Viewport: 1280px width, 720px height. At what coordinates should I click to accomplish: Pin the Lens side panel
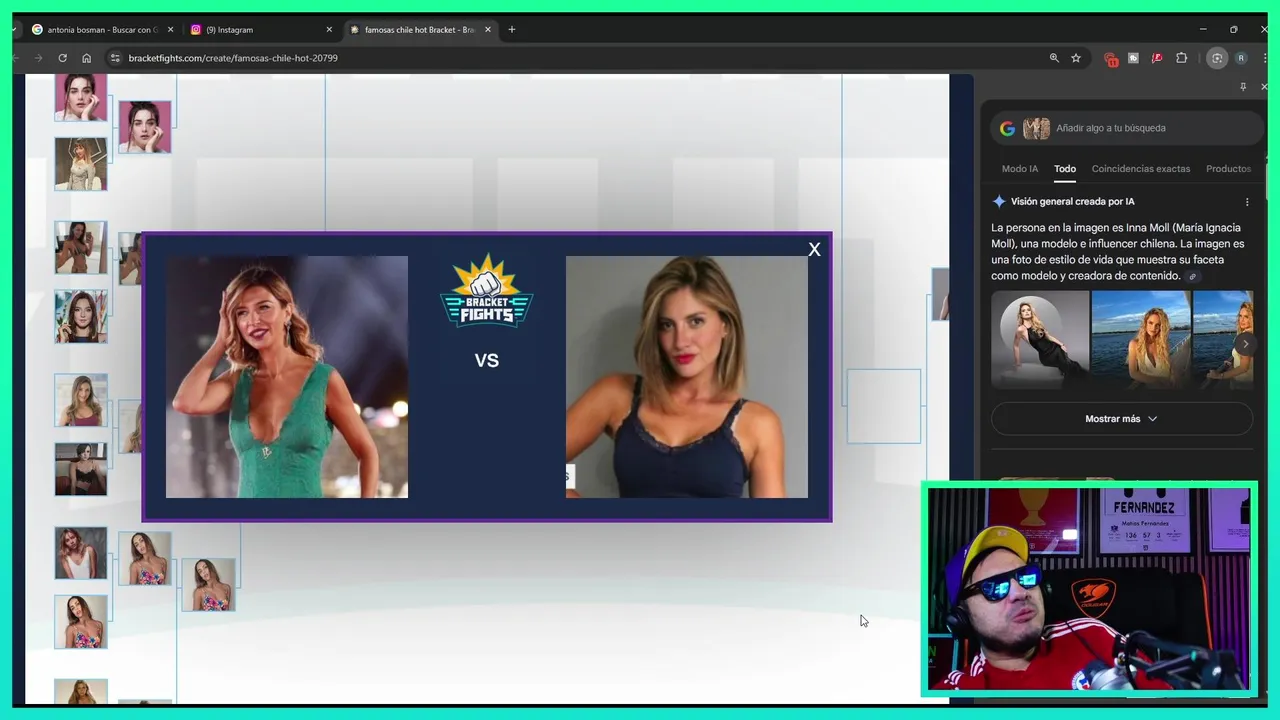point(1243,87)
